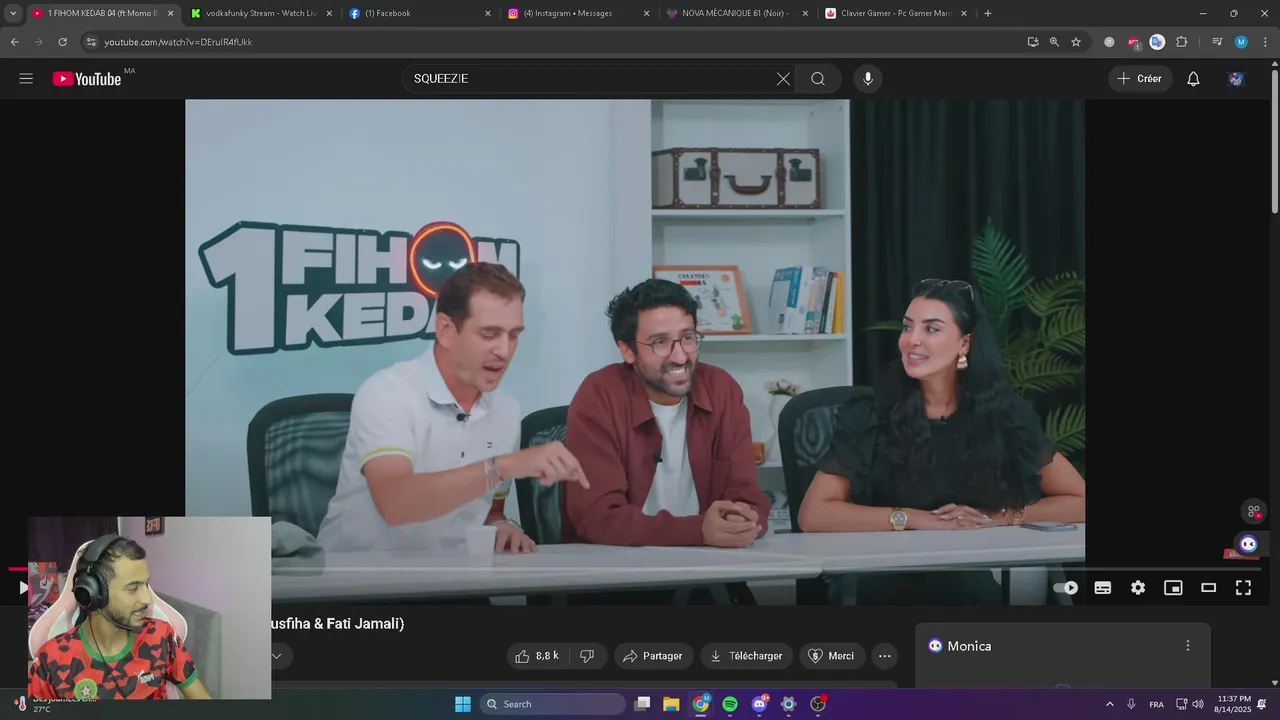The height and width of the screenshot is (720, 1280).
Task: Open Spotify from the taskbar
Action: point(730,704)
